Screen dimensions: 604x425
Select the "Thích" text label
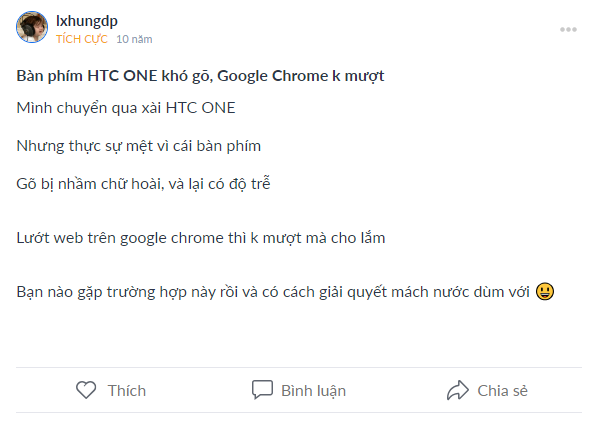coord(127,391)
